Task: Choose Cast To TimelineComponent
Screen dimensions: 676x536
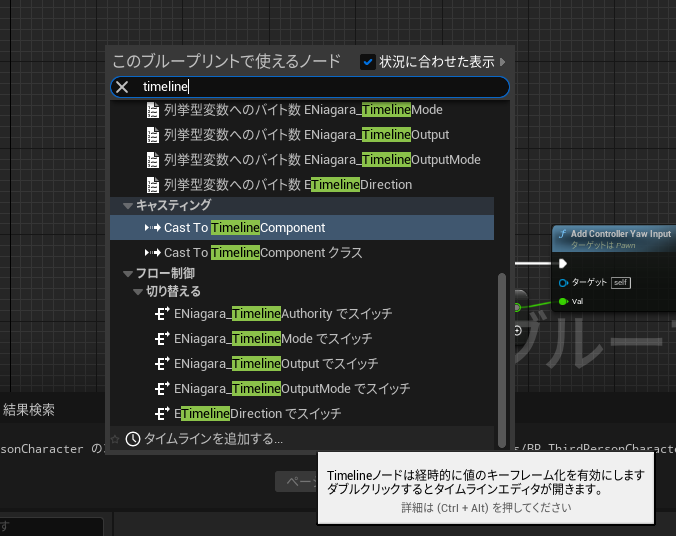Action: click(x=302, y=228)
